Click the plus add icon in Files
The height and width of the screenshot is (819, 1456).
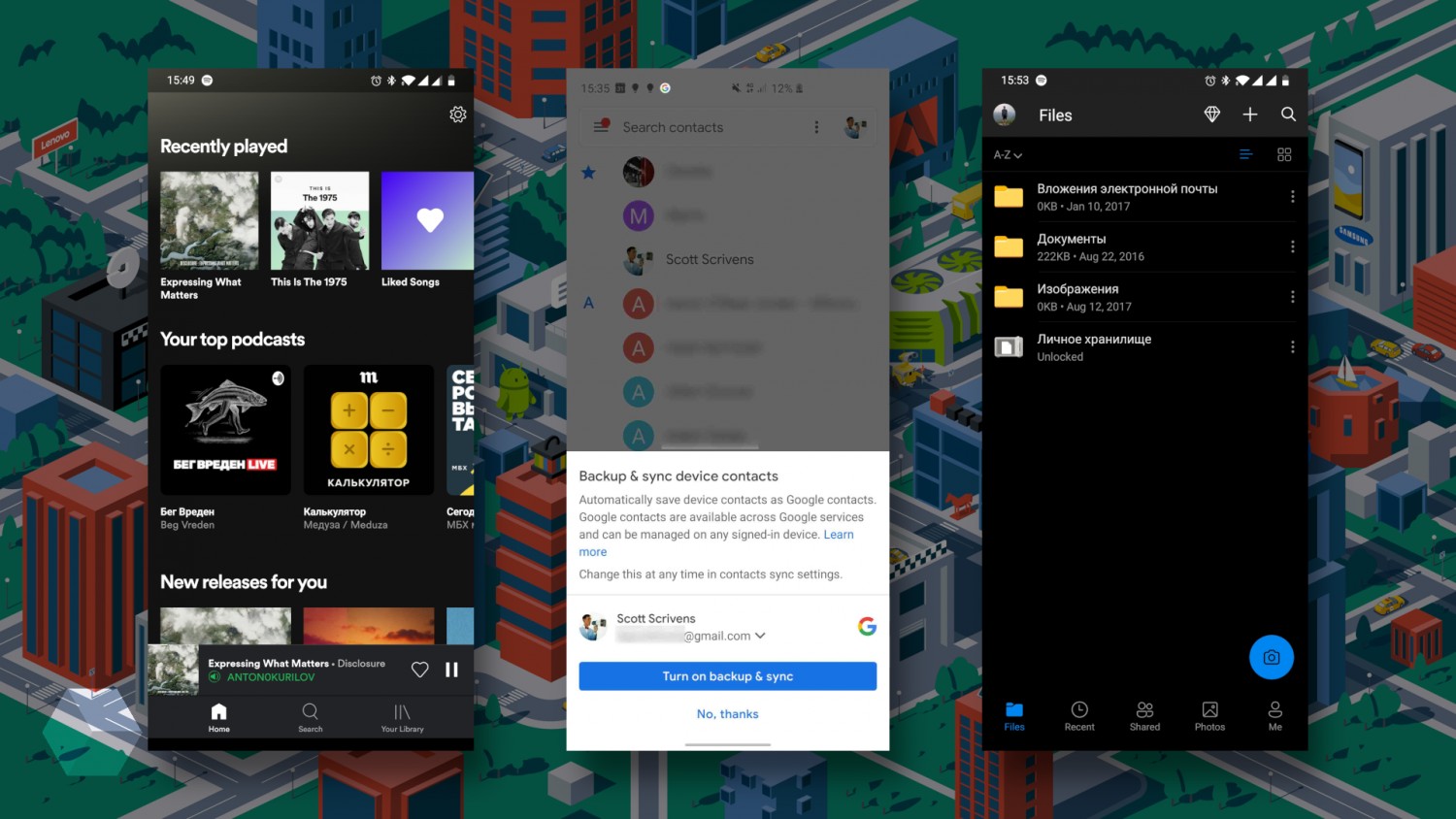pyautogui.click(x=1250, y=115)
